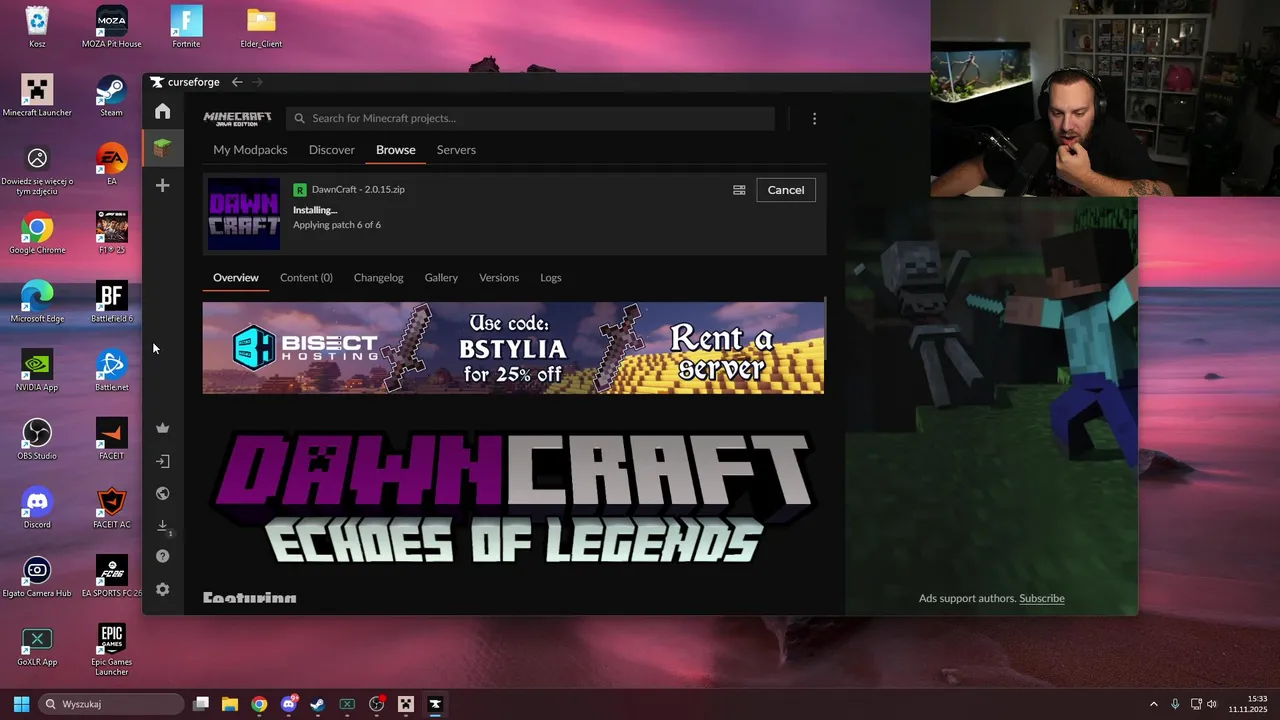Open the Windows Start menu
Image resolution: width=1280 pixels, height=720 pixels.
pyautogui.click(x=21, y=704)
